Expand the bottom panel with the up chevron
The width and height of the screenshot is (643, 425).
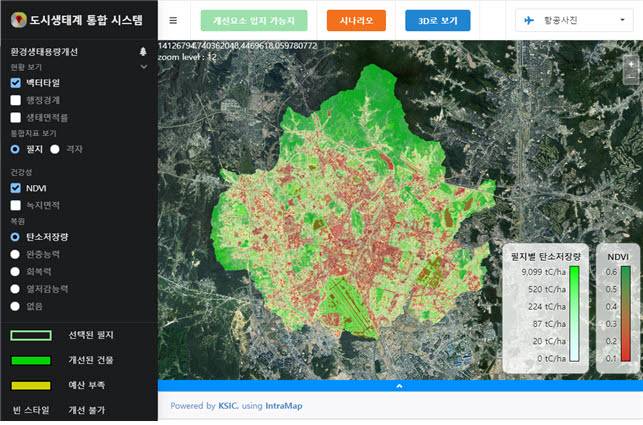(399, 385)
